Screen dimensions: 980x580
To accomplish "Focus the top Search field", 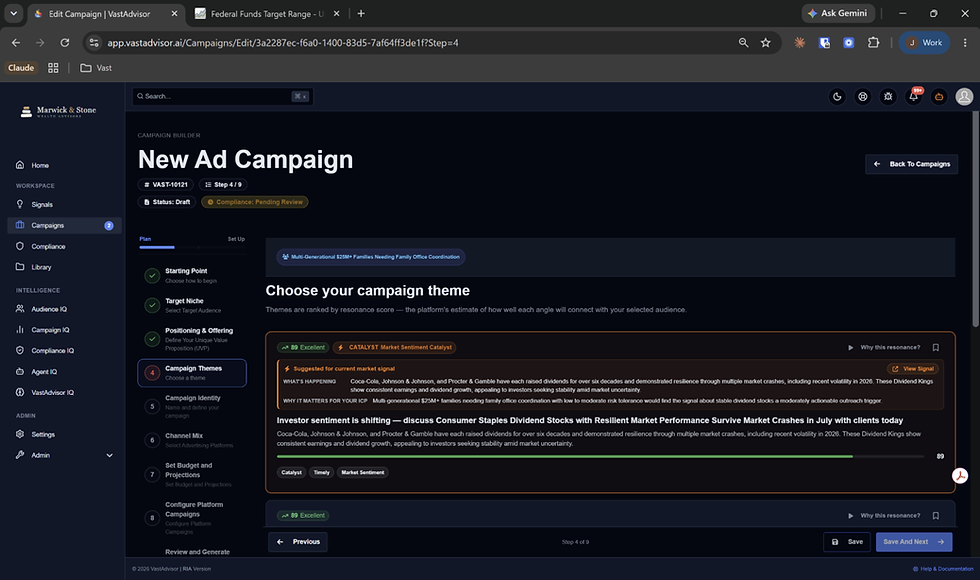I will click(222, 96).
